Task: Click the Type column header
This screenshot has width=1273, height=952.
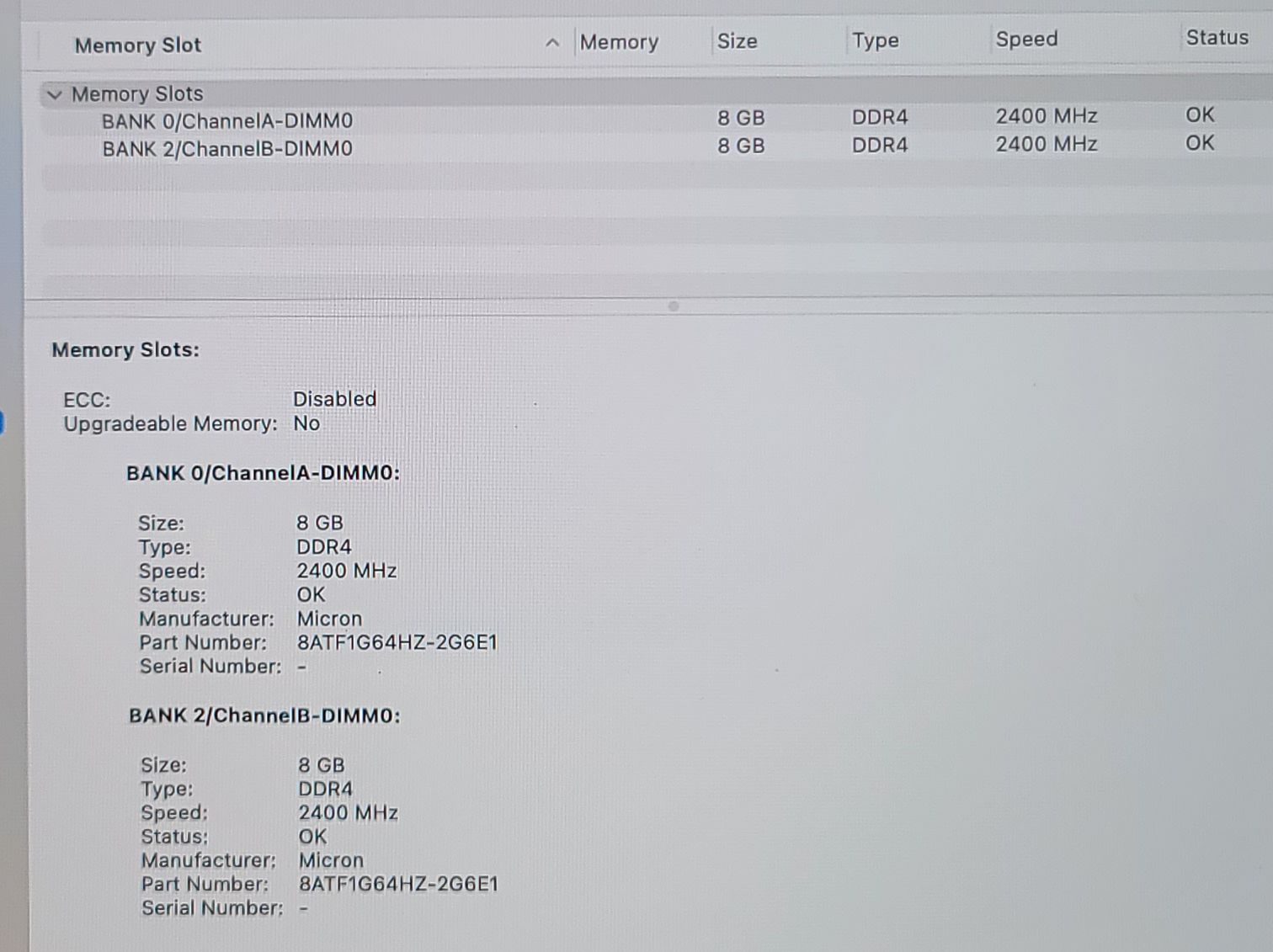Action: [x=875, y=40]
